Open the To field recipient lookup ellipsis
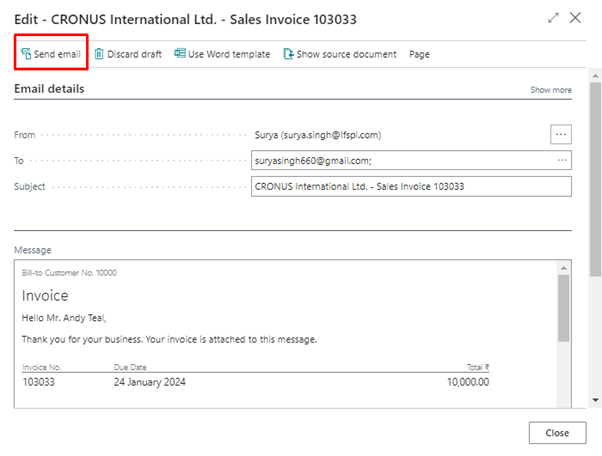 pyautogui.click(x=562, y=160)
